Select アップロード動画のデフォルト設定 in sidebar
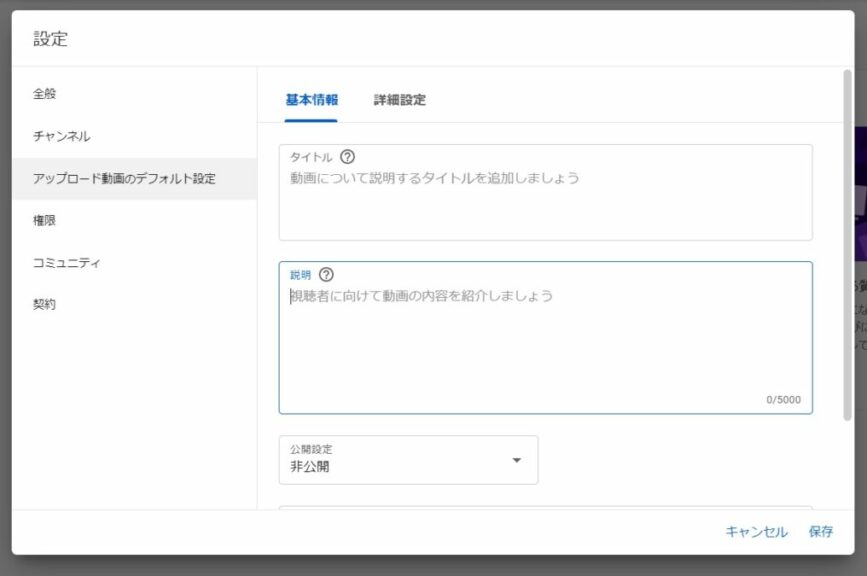 point(124,179)
